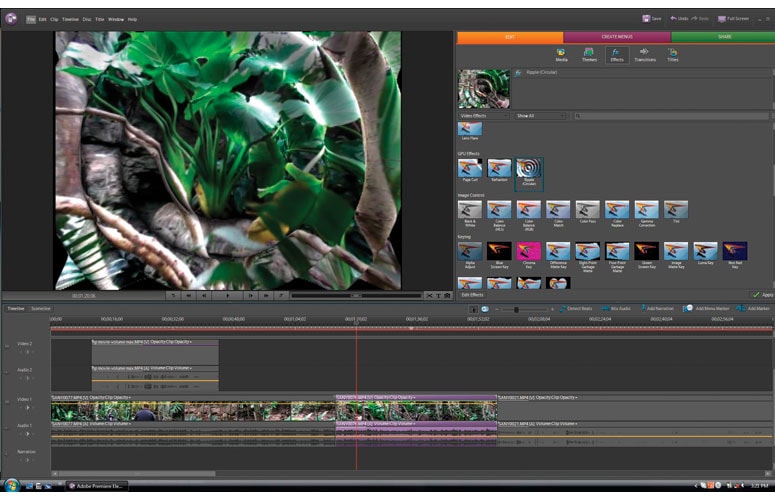Click the applied Ripple effect preview thumbnail
The width and height of the screenshot is (775, 500).
pyautogui.click(x=483, y=88)
